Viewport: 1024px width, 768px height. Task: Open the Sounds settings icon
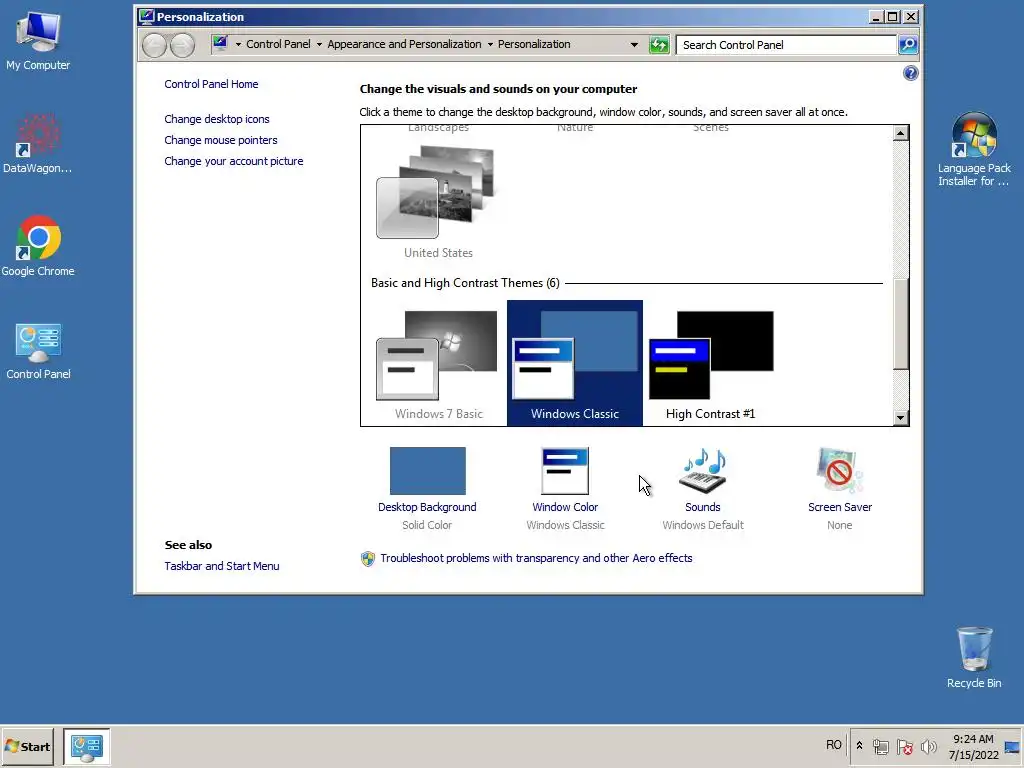703,471
